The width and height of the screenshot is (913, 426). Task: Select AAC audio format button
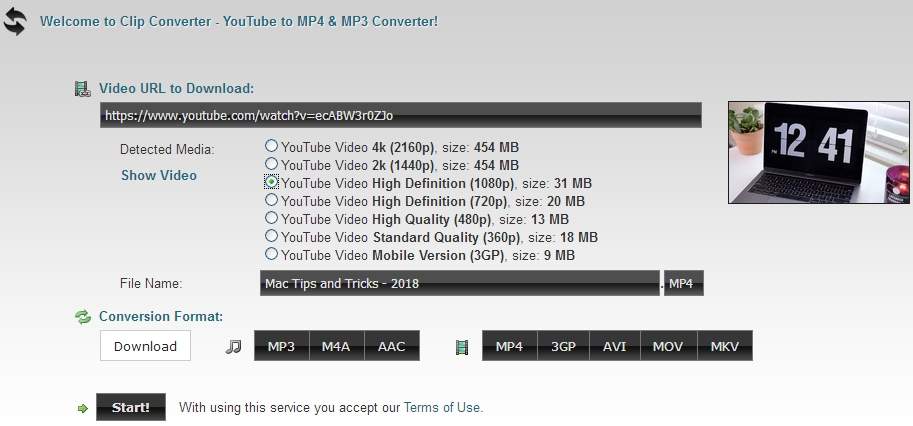point(391,347)
